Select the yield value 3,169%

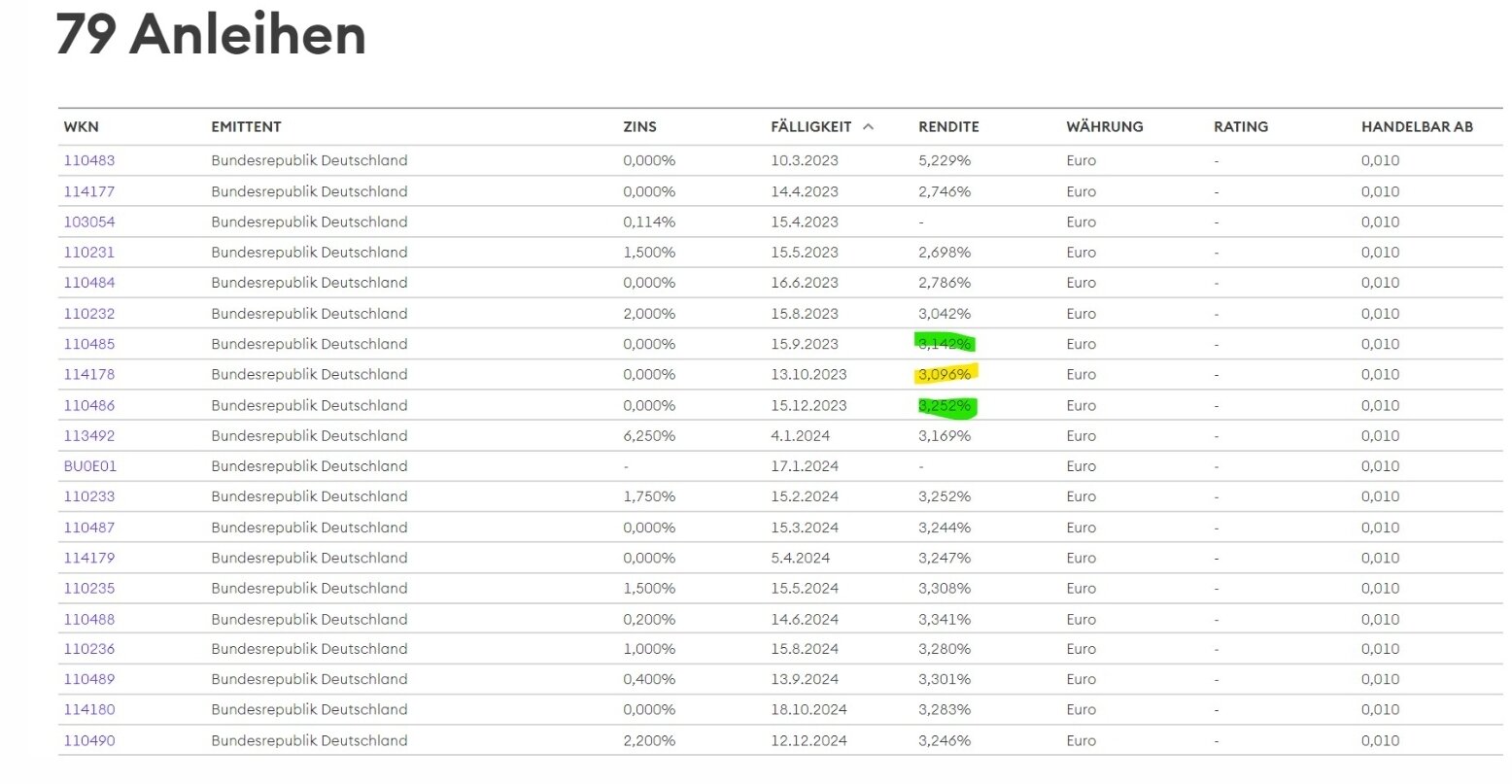tap(945, 435)
